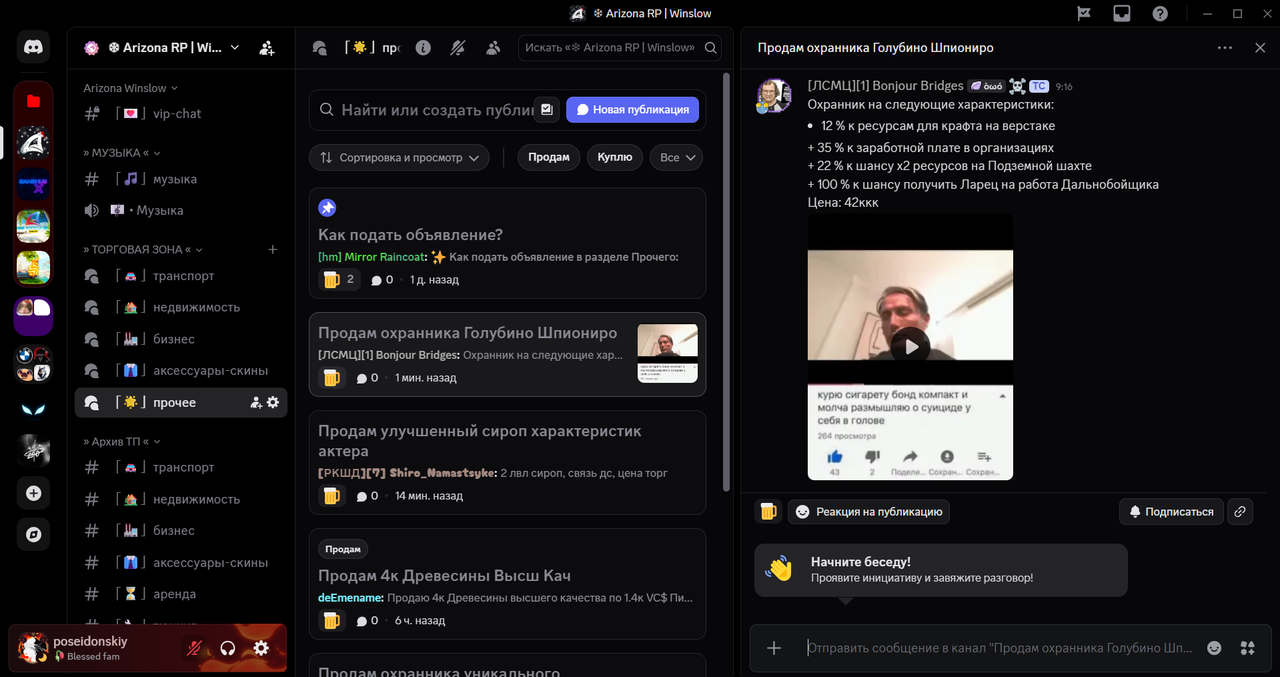This screenshot has width=1280, height=677.
Task: Click forum posts list scrollbar
Action: click(x=727, y=280)
